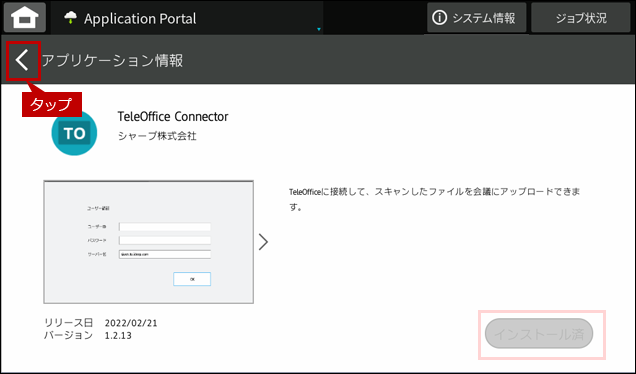Image resolution: width=636 pixels, height=374 pixels.
Task: Open ジョブ状況 status
Action: click(581, 18)
